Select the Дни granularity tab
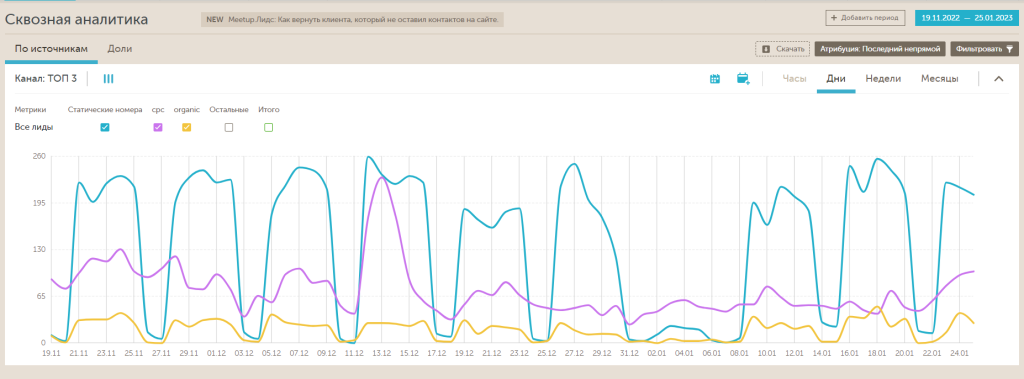 836,79
